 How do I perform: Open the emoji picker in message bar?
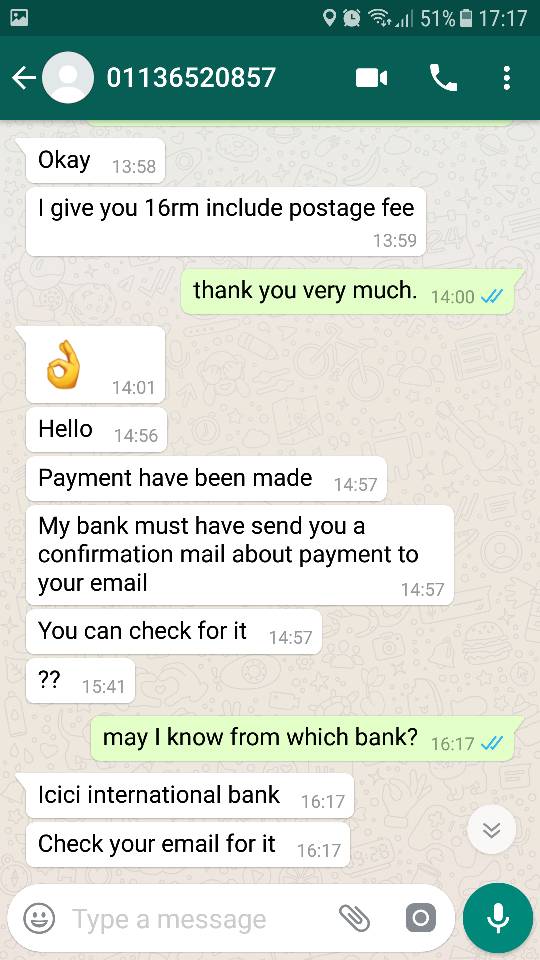pyautogui.click(x=39, y=918)
